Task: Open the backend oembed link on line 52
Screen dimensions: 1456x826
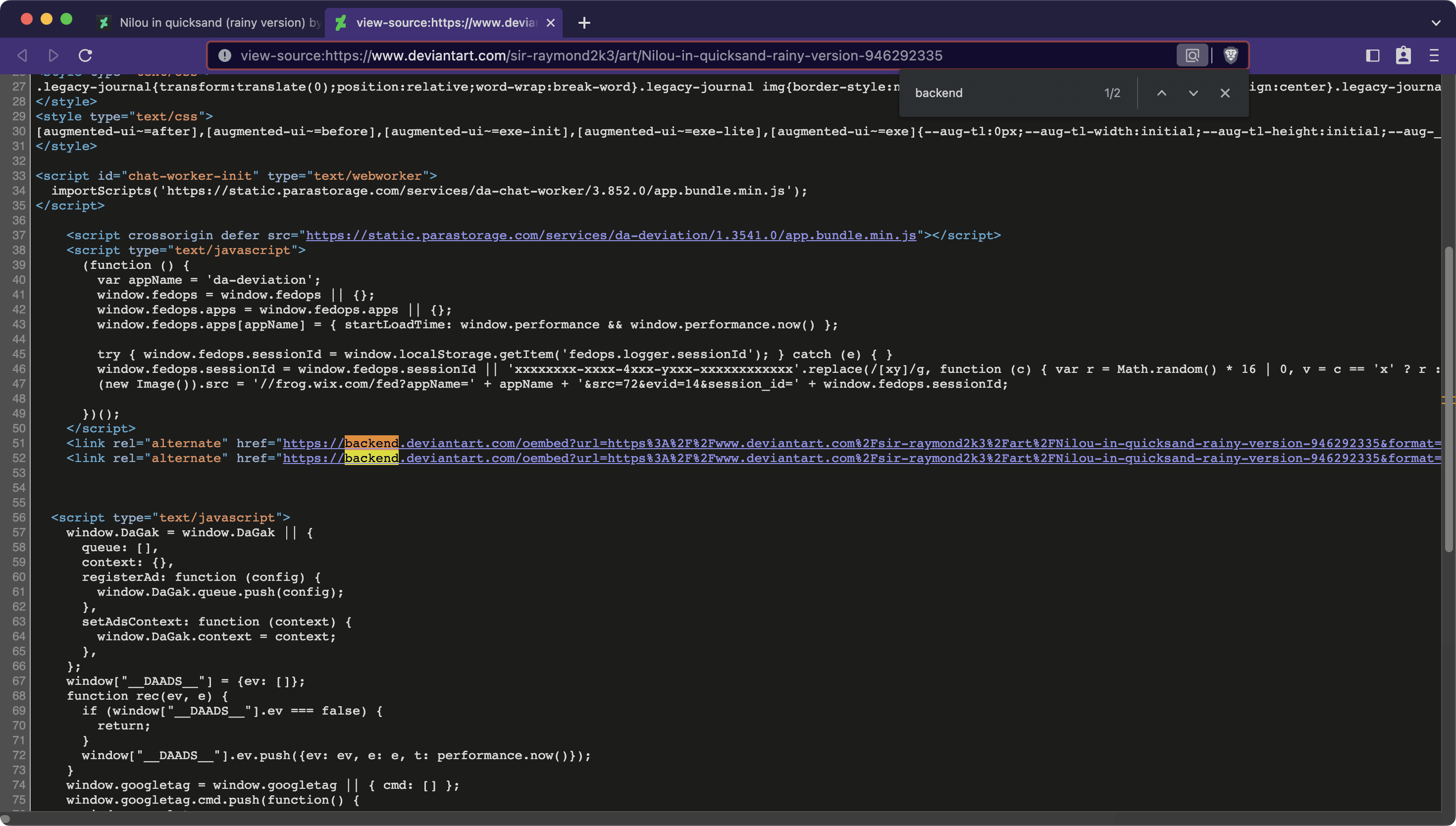Action: [862, 458]
